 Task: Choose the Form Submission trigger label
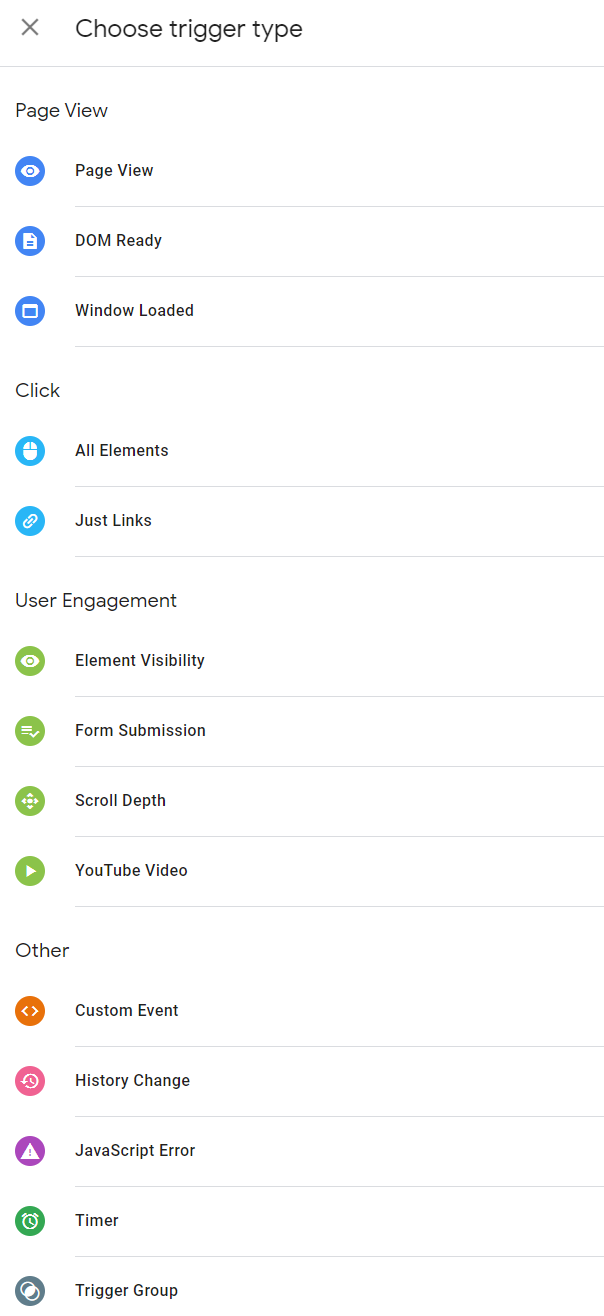pos(140,731)
